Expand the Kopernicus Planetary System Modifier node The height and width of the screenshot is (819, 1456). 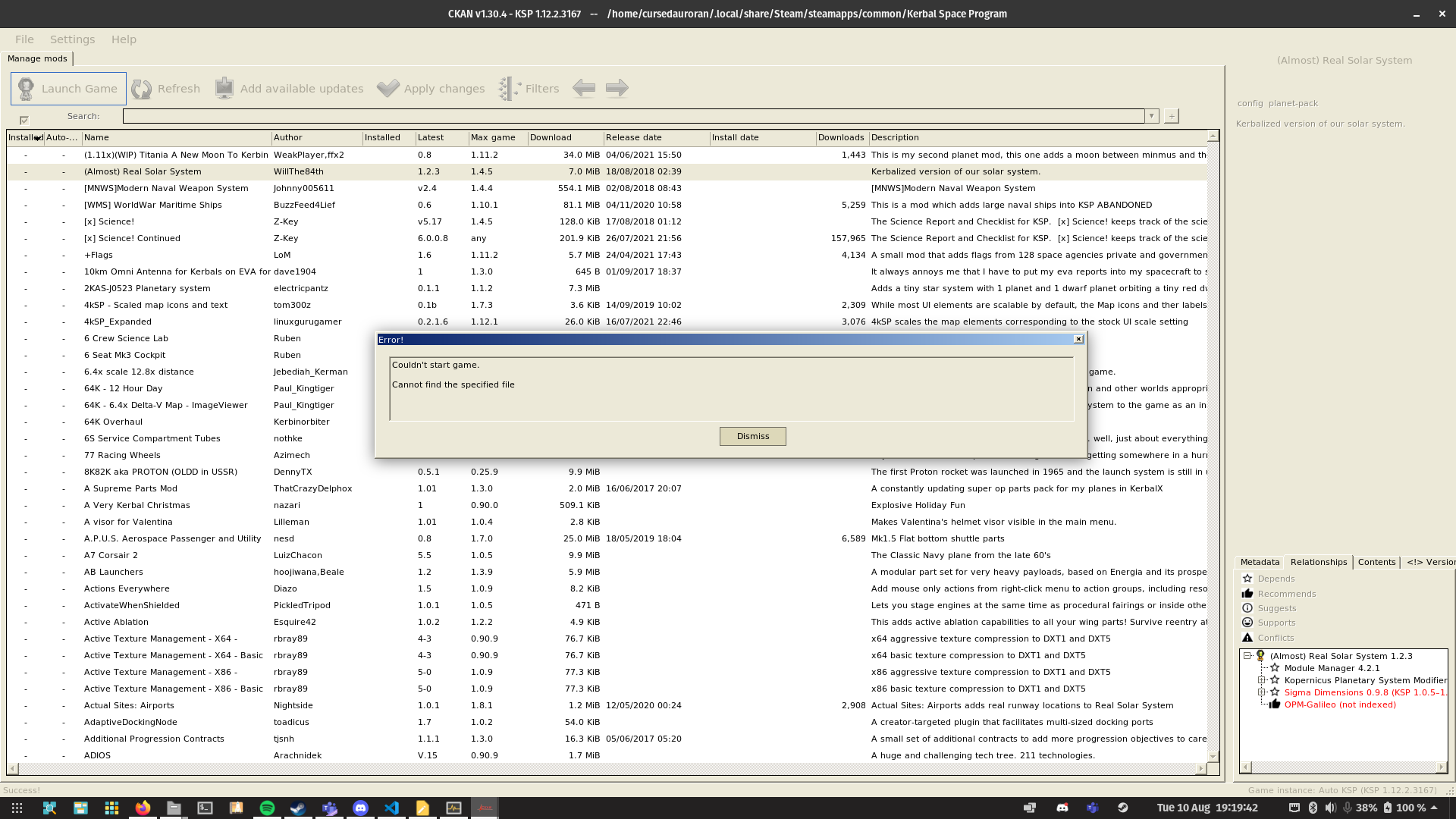pyautogui.click(x=1261, y=679)
